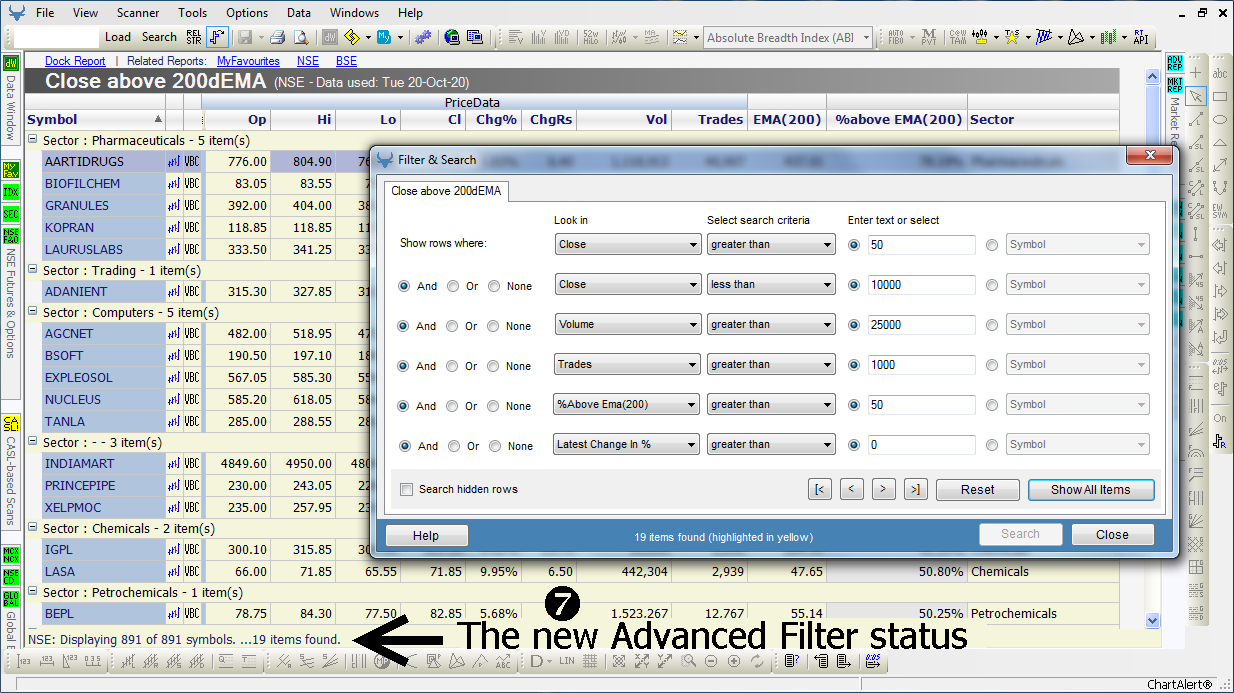Open %Above Ema(200) dropdown
Viewport: 1234px width, 693px height.
(626, 404)
